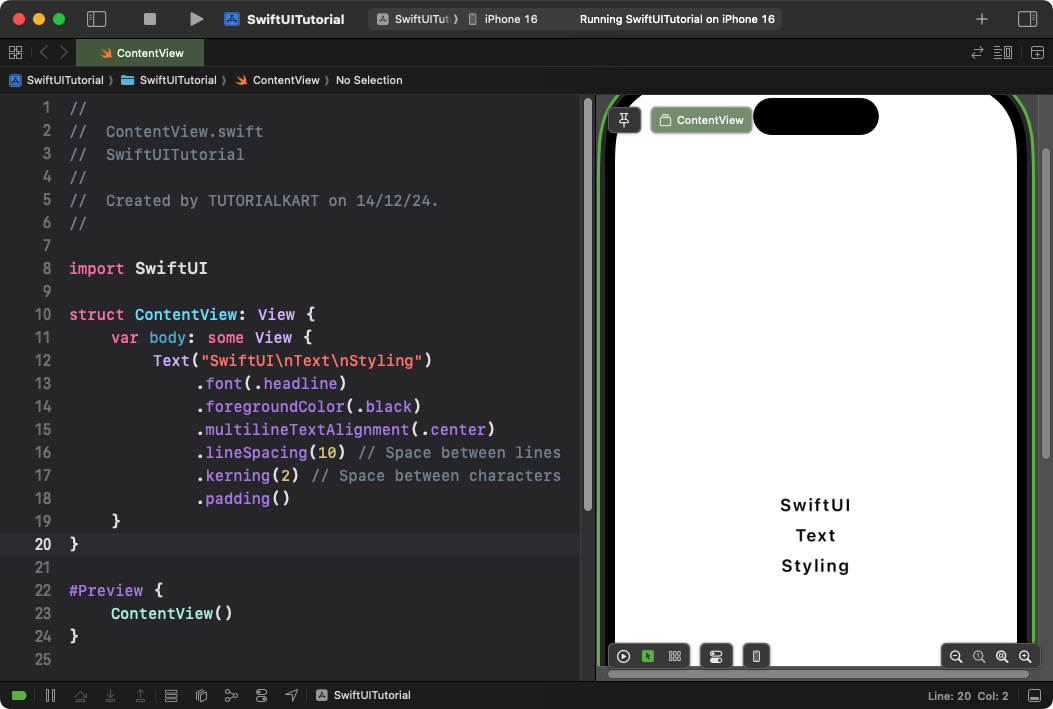1053x709 pixels.
Task: Open SwiftUITutorial project in the jump bar
Action: pyautogui.click(x=57, y=80)
